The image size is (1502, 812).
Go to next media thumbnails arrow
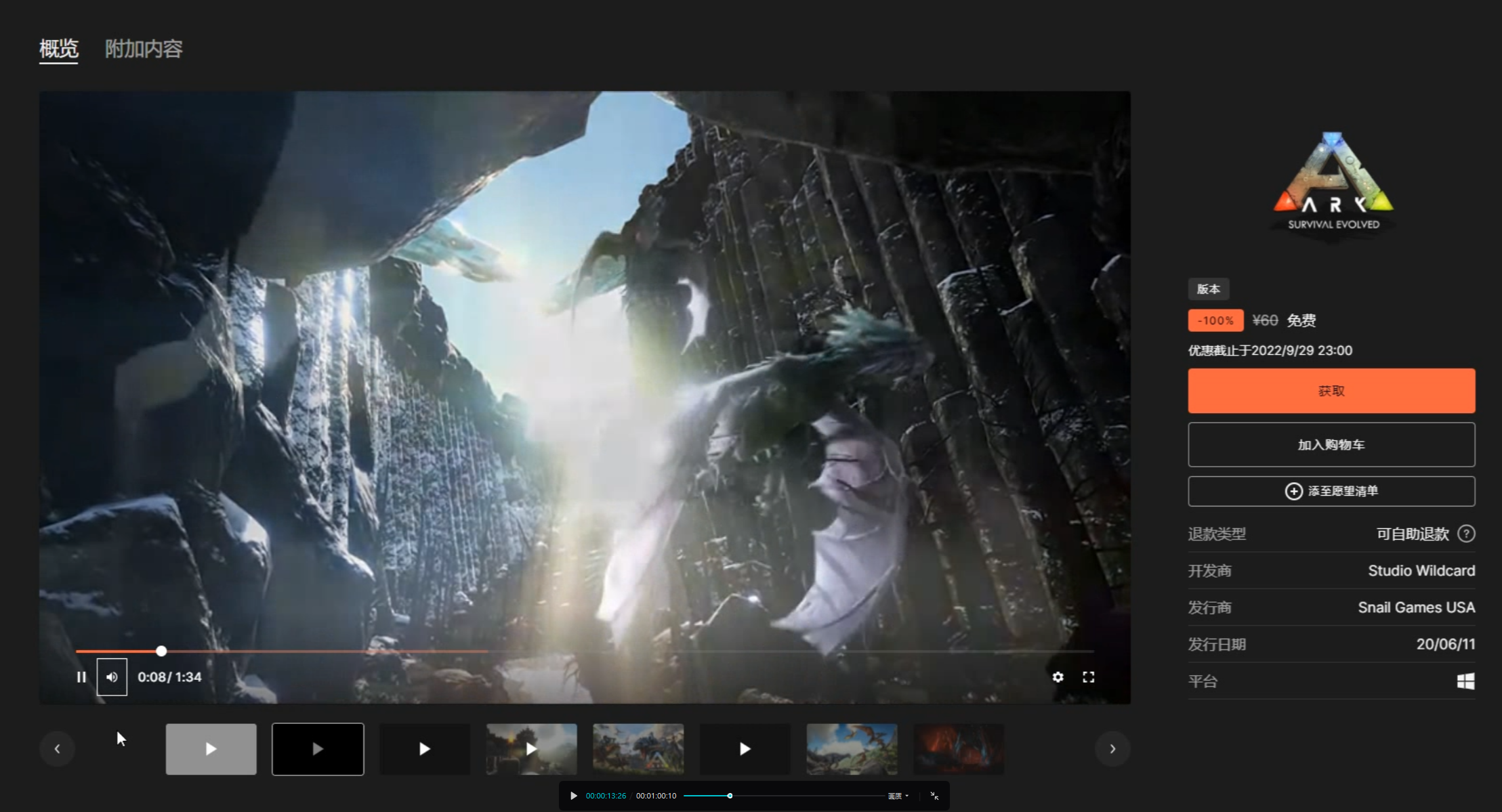pyautogui.click(x=1112, y=748)
